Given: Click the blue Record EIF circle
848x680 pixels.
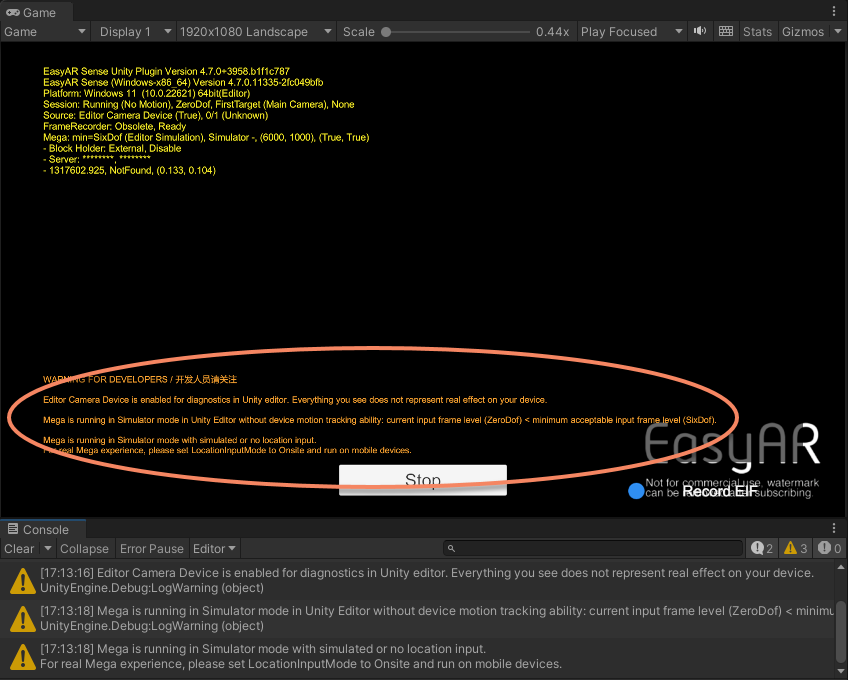Looking at the screenshot, I should (x=636, y=491).
